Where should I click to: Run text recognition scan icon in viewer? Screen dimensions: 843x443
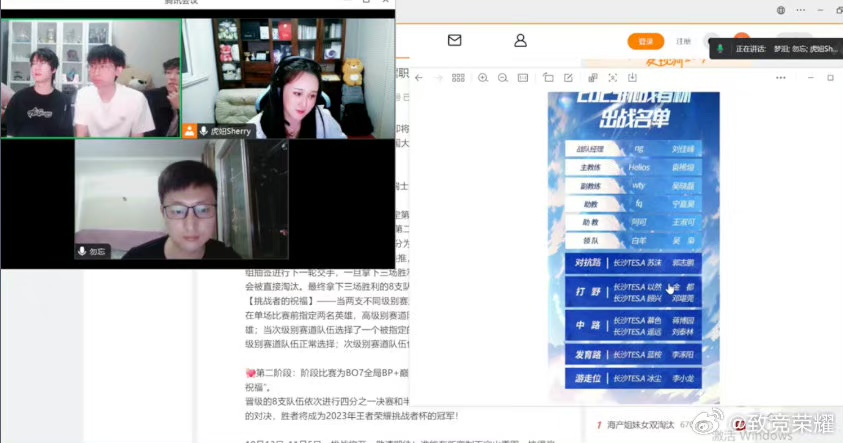point(612,78)
